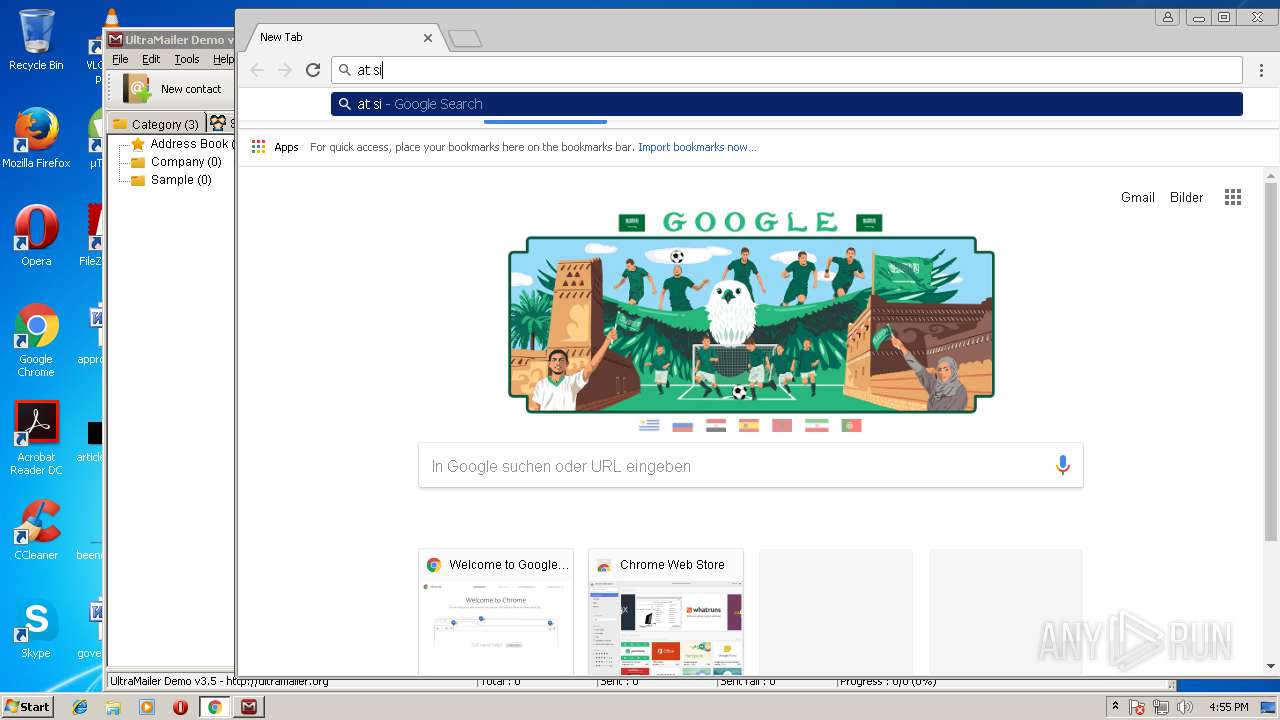
Task: Click the voice search microphone icon
Action: [x=1062, y=465]
